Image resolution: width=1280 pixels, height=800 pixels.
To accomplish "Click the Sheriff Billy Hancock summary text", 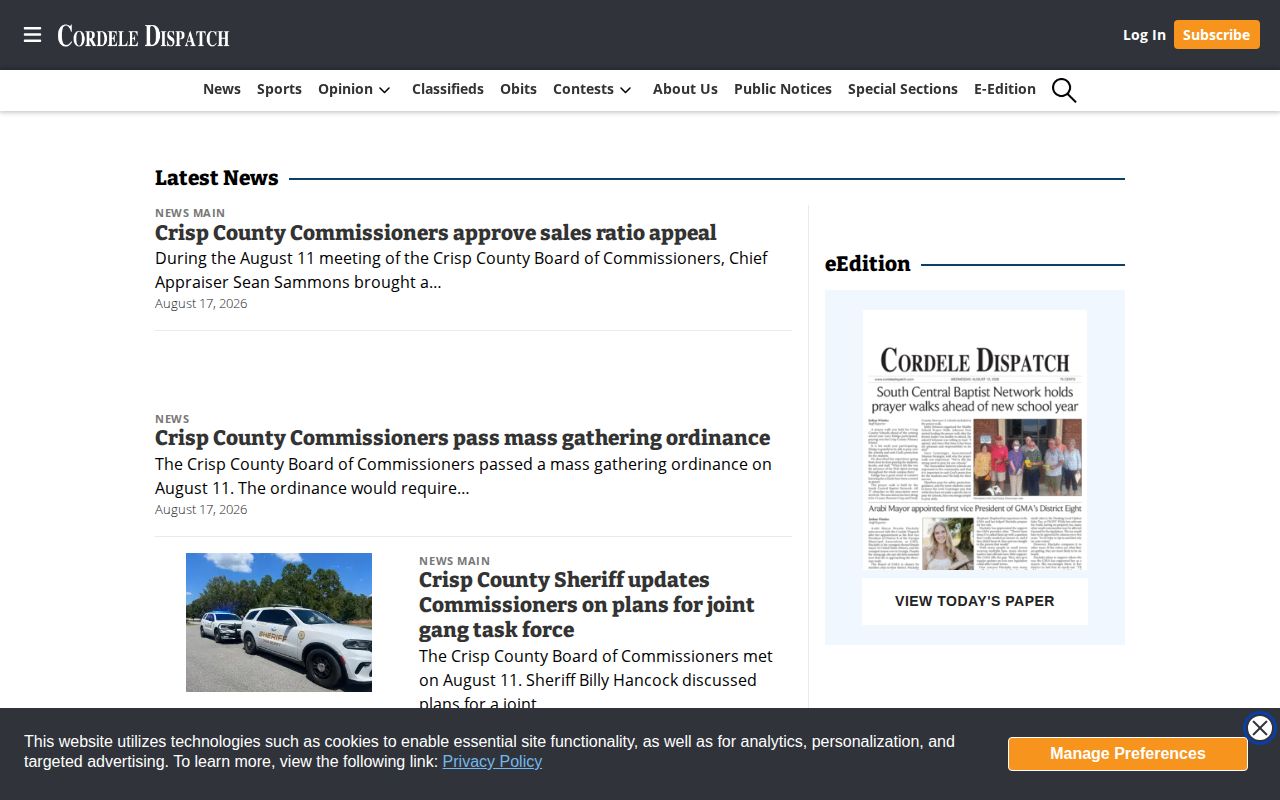I will pyautogui.click(x=596, y=680).
